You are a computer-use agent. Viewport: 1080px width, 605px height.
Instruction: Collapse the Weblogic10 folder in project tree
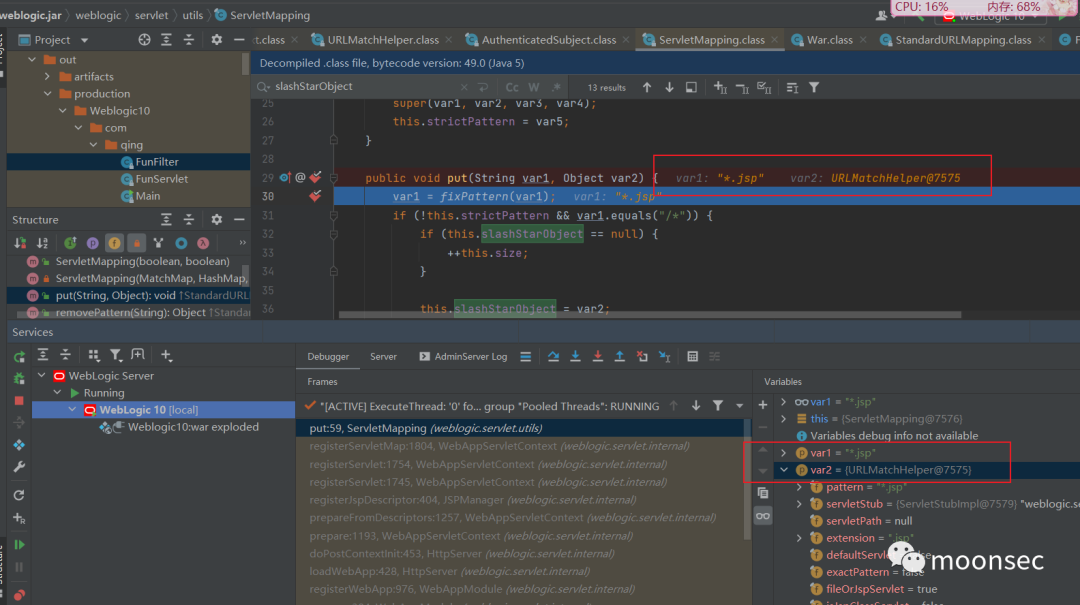(x=63, y=110)
